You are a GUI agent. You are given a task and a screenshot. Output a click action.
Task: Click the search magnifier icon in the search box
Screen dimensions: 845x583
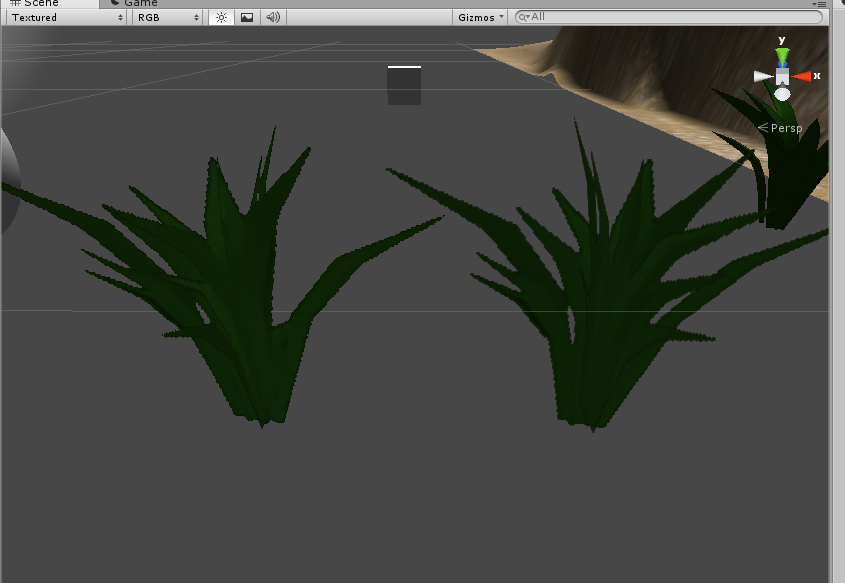coord(523,17)
